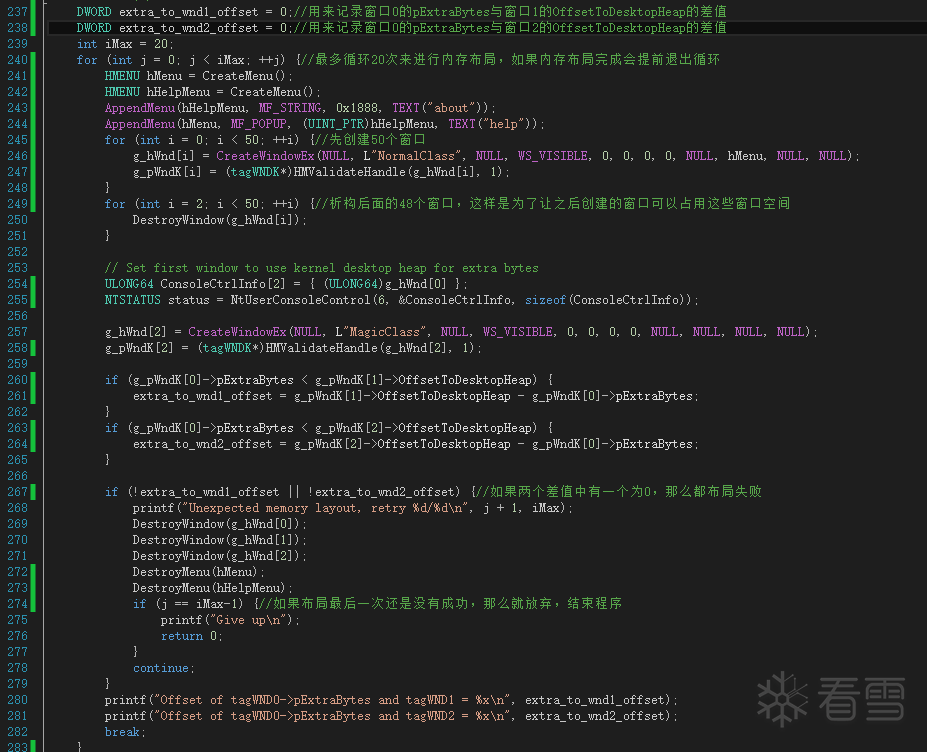Click the 0x1888 hex value
The width and height of the screenshot is (927, 752).
pos(356,108)
